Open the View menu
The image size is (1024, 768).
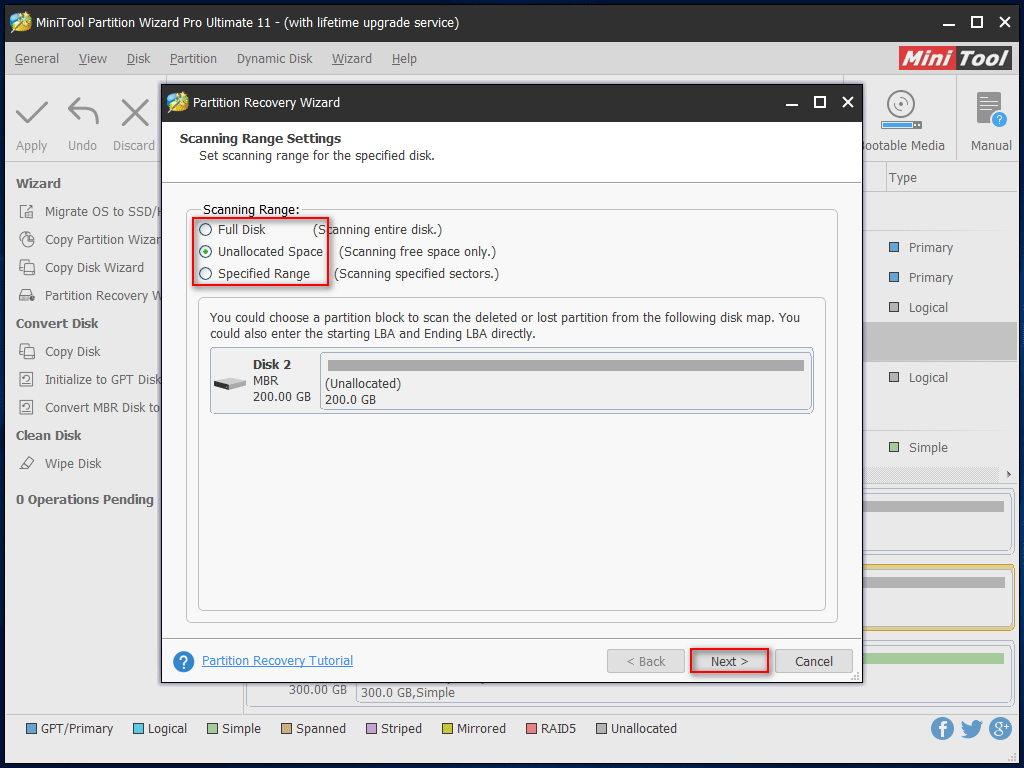(93, 59)
